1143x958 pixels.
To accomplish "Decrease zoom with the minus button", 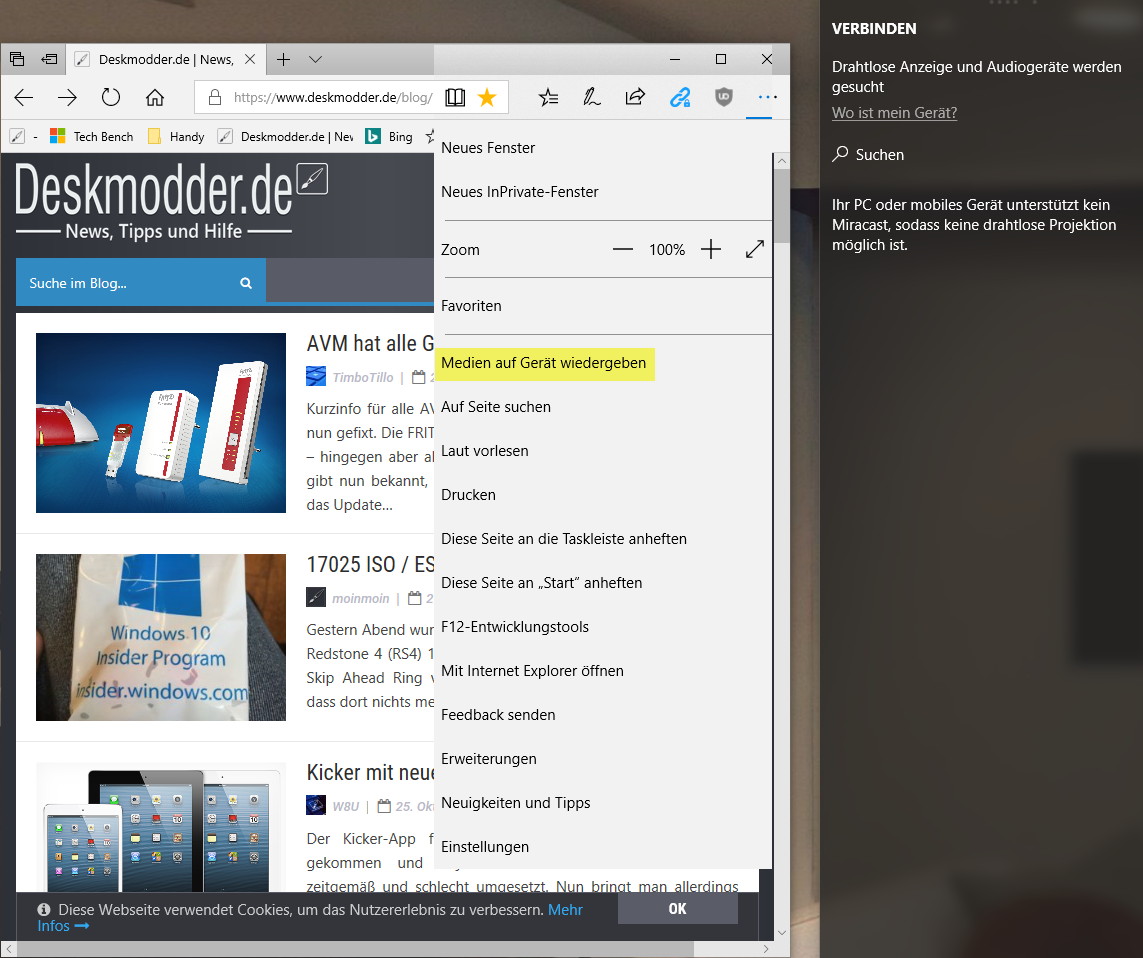I will (x=623, y=249).
